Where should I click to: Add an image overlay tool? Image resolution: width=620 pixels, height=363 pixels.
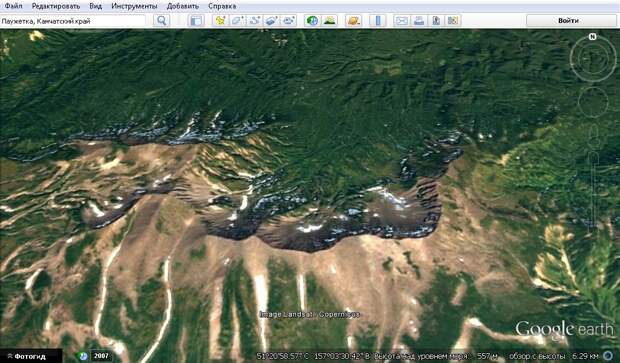coord(272,21)
